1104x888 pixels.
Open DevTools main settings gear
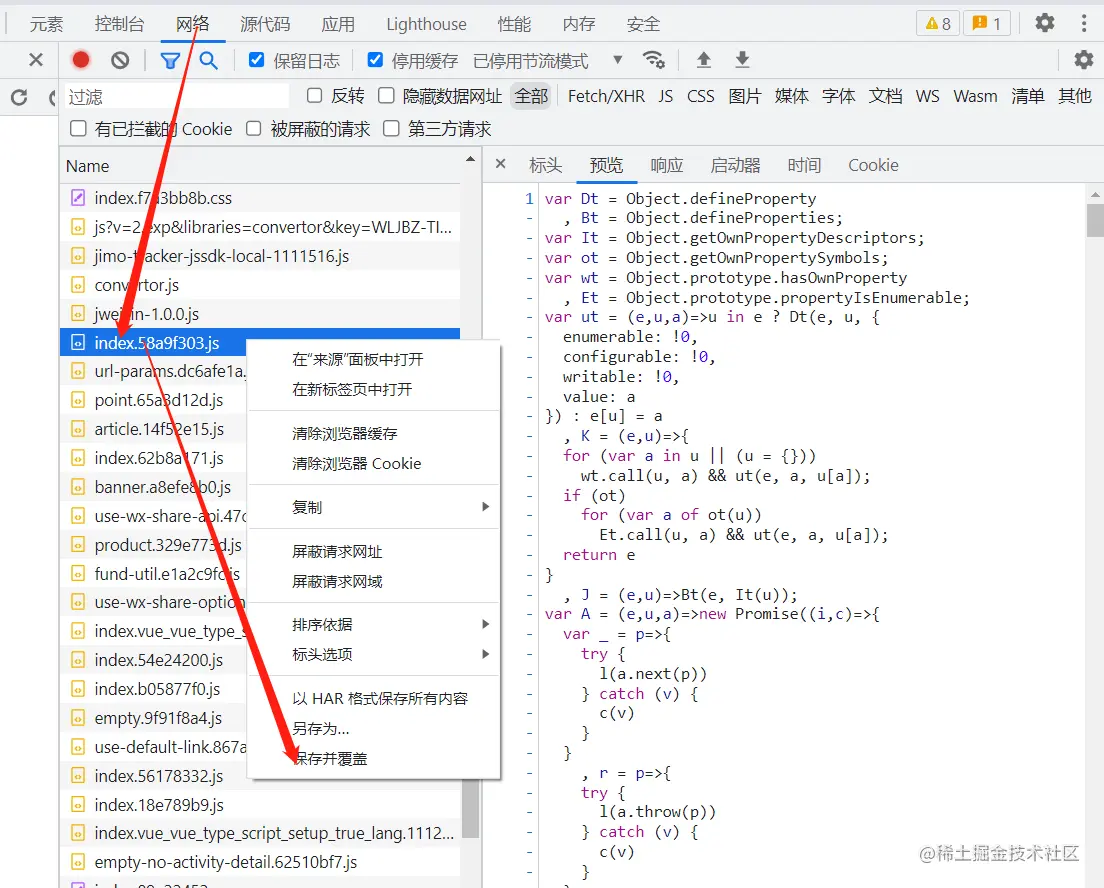pyautogui.click(x=1045, y=23)
